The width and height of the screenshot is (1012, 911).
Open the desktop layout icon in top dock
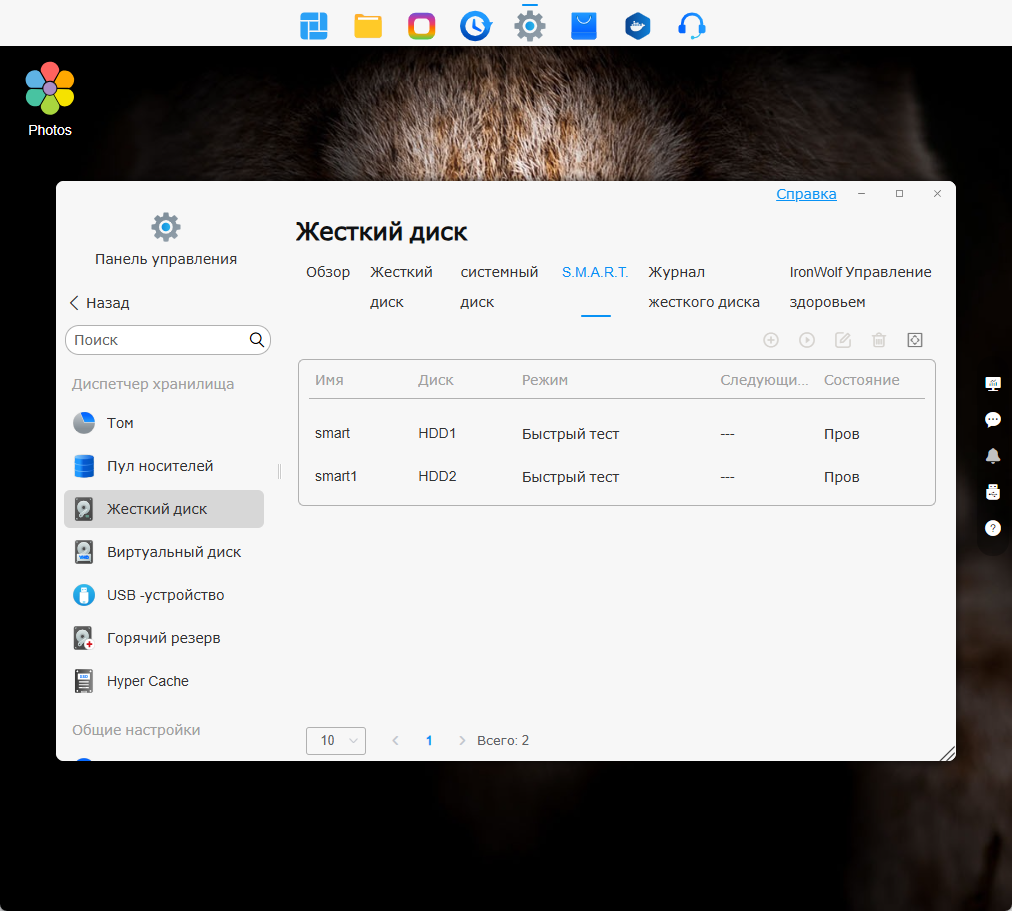coord(314,26)
